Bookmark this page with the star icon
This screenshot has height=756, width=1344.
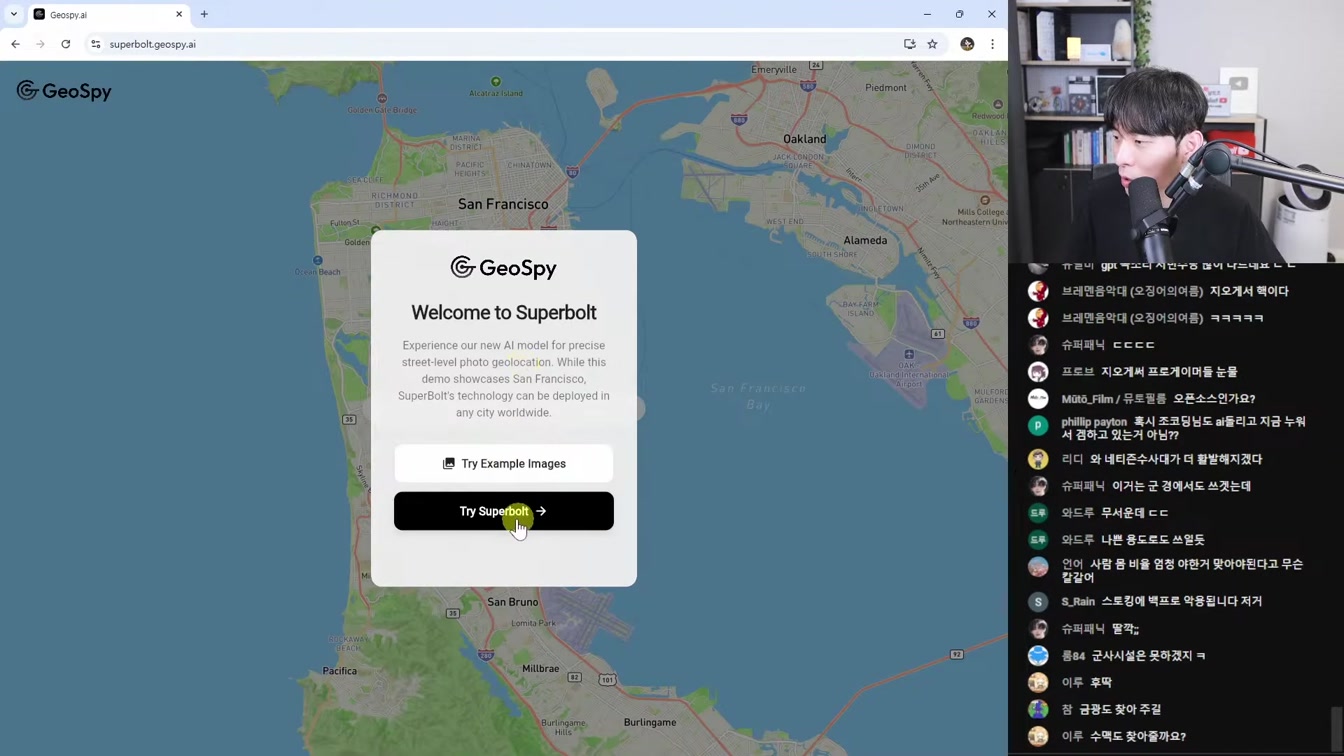932,44
